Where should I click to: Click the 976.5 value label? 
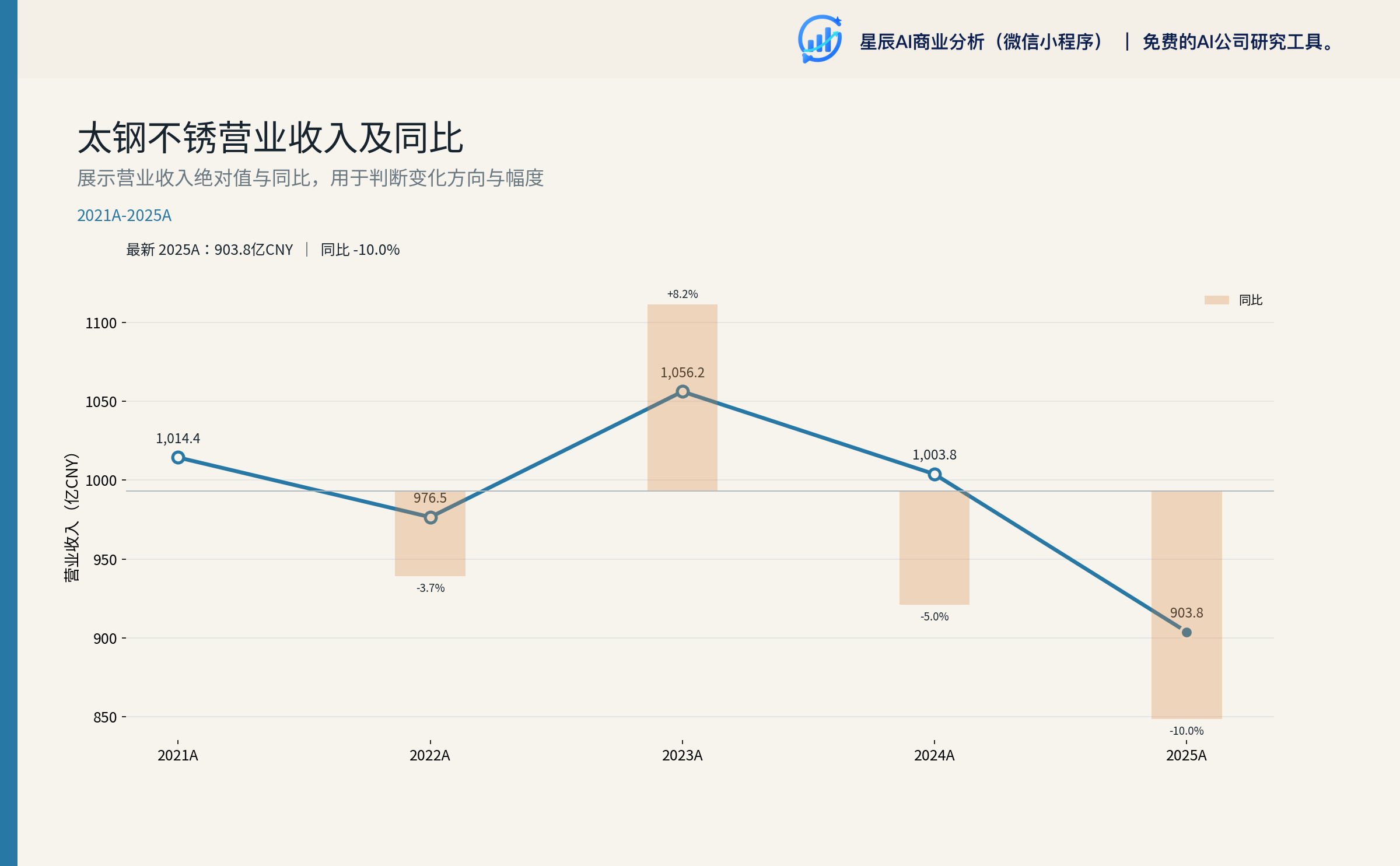[x=430, y=498]
